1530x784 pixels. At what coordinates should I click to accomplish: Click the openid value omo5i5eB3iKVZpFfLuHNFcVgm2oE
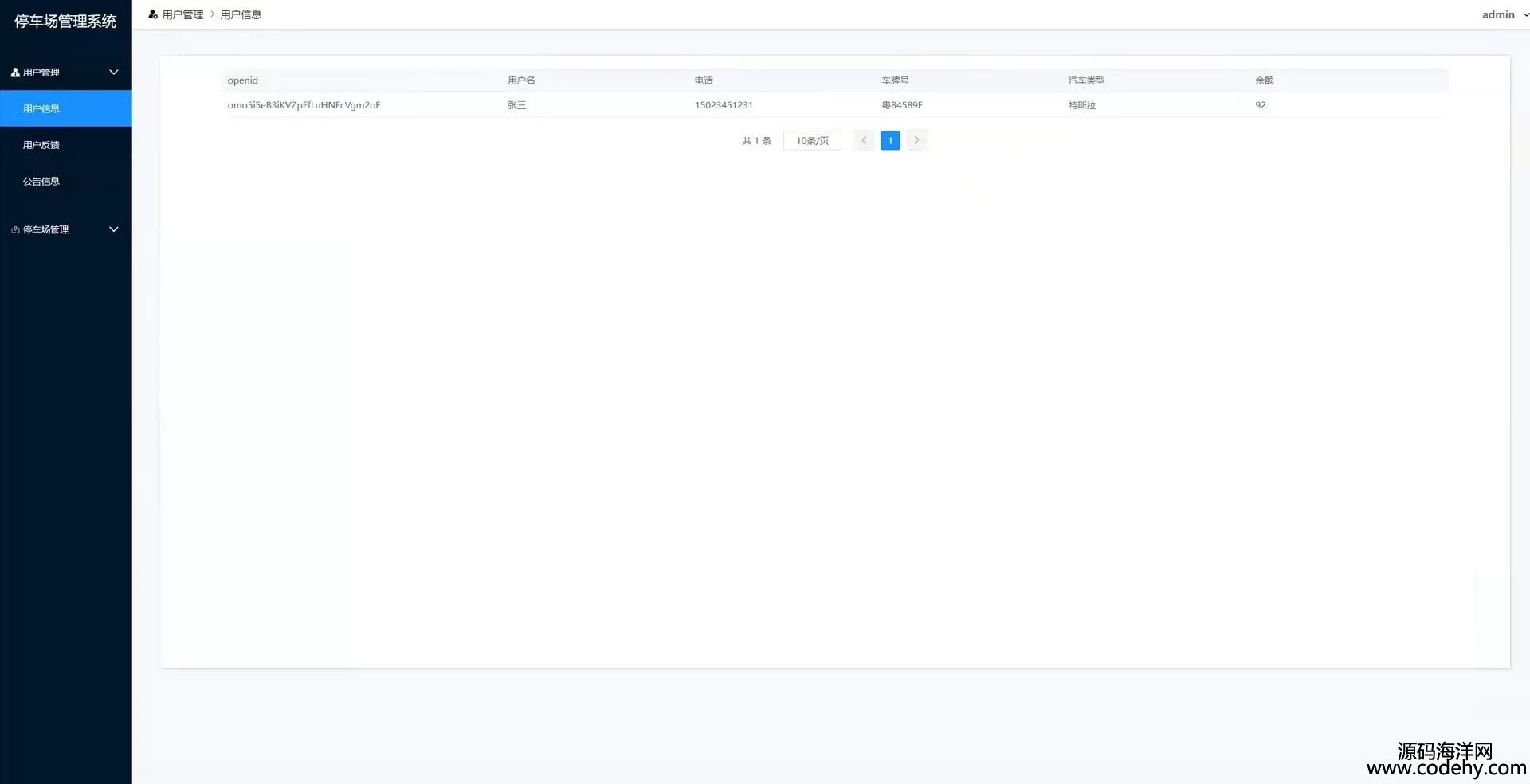[x=304, y=105]
